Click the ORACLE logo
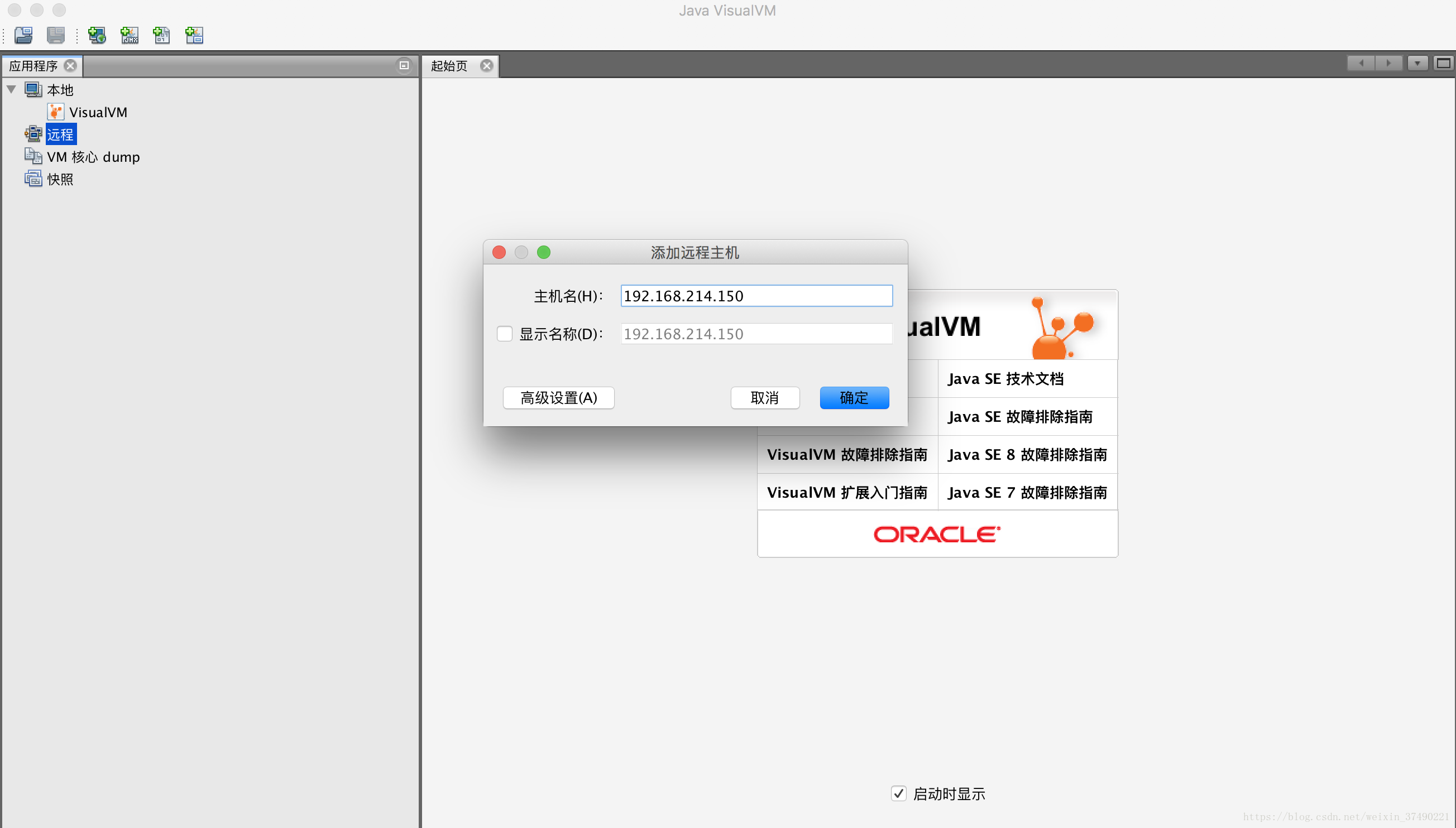This screenshot has width=1456, height=828. 937,534
